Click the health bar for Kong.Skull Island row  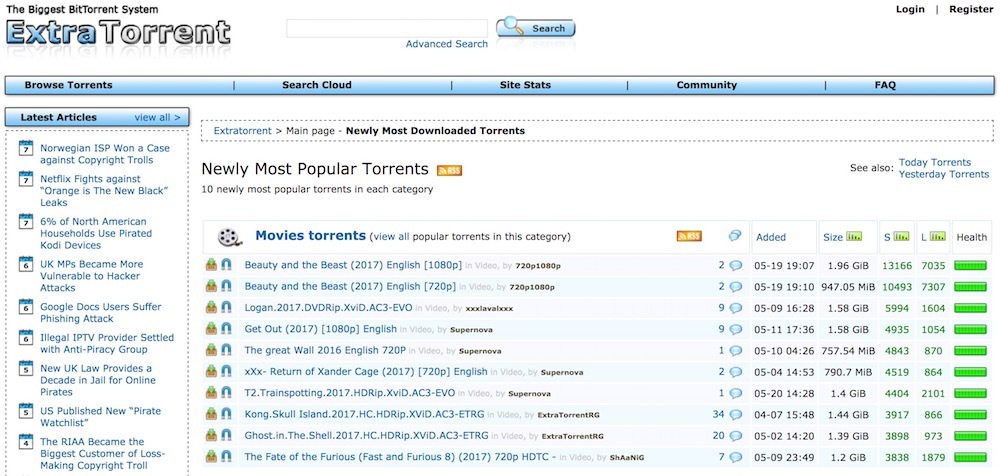970,415
